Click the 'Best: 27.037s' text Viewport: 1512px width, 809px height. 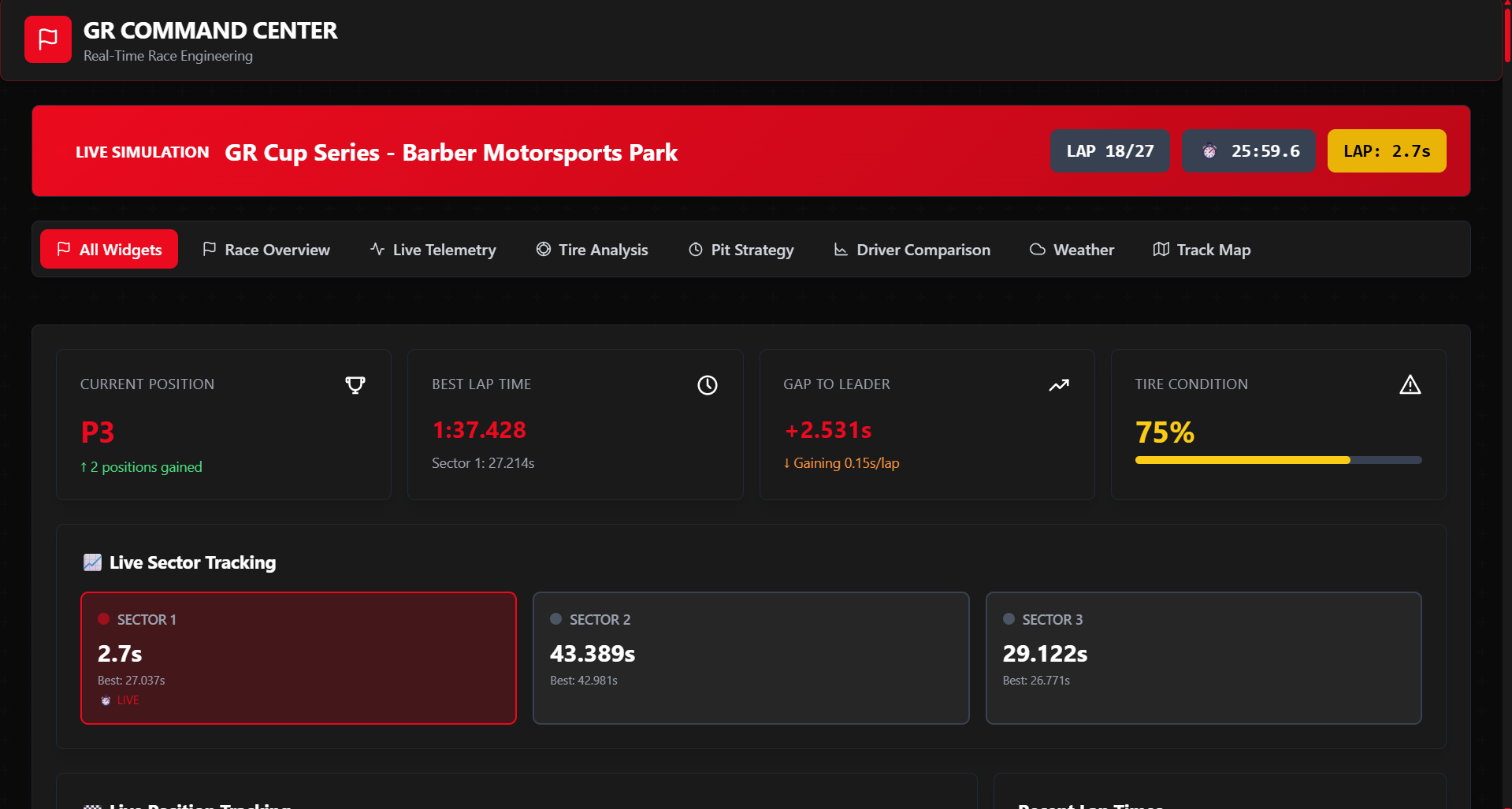pyautogui.click(x=132, y=681)
